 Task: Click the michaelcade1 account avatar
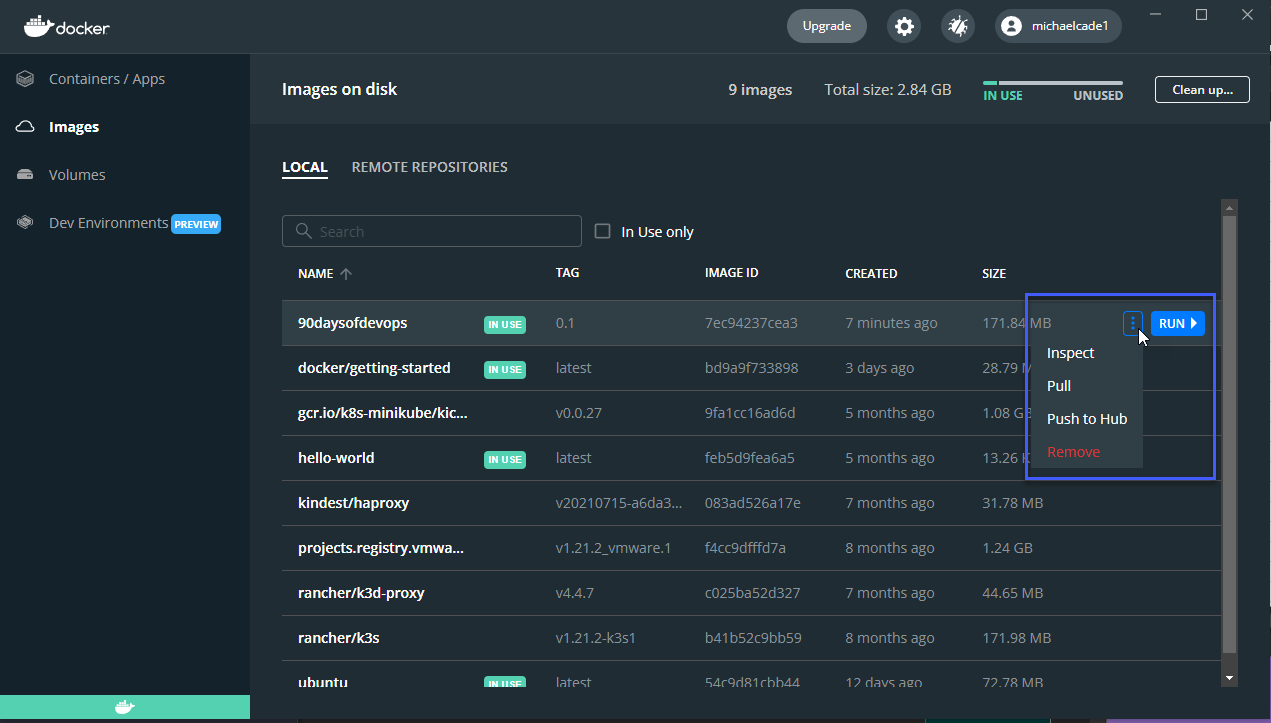(1011, 26)
